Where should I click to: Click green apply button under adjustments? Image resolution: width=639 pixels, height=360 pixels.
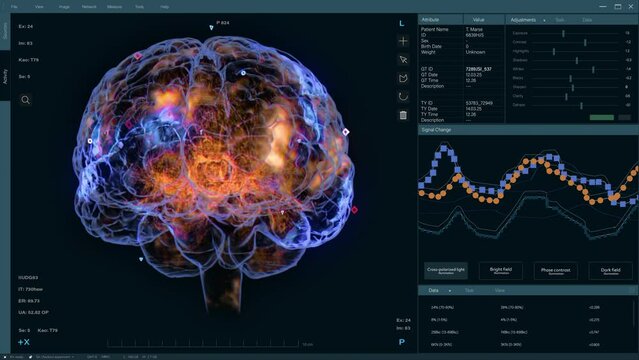click(x=602, y=117)
